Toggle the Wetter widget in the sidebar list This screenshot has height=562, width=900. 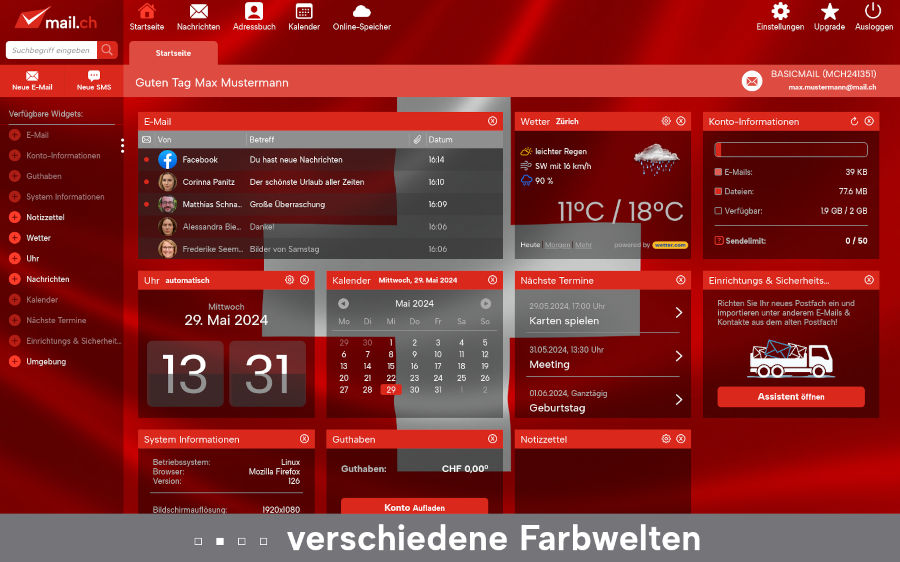click(15, 238)
